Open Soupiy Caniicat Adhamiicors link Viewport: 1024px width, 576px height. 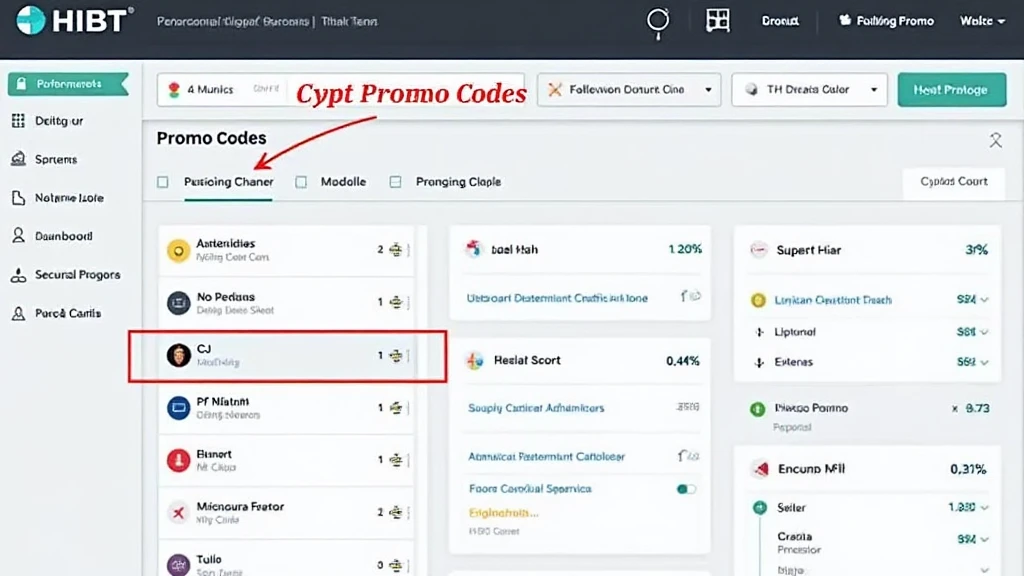[x=536, y=408]
